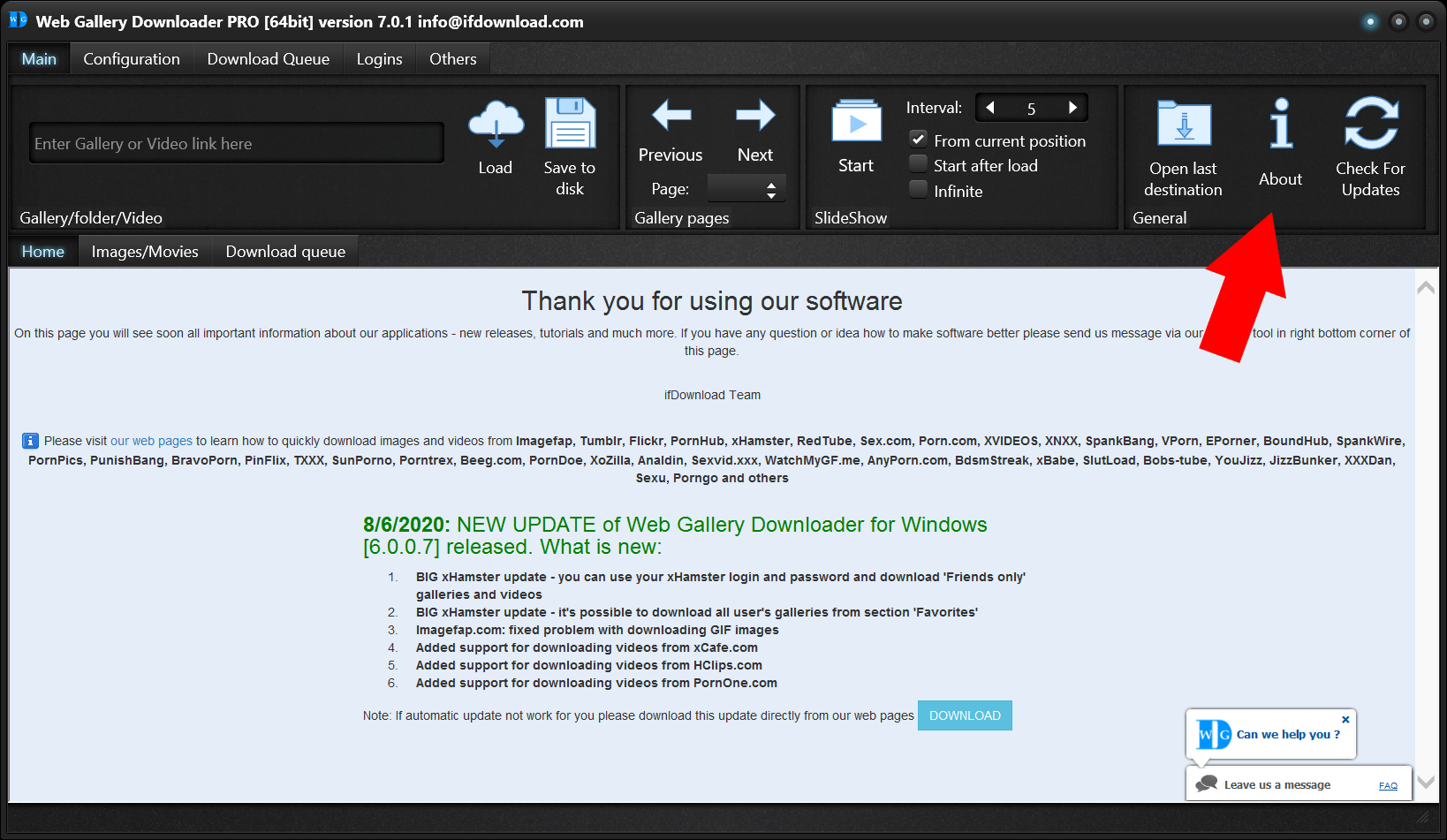This screenshot has width=1447, height=840.
Task: Follow the our web pages link
Action: [151, 441]
